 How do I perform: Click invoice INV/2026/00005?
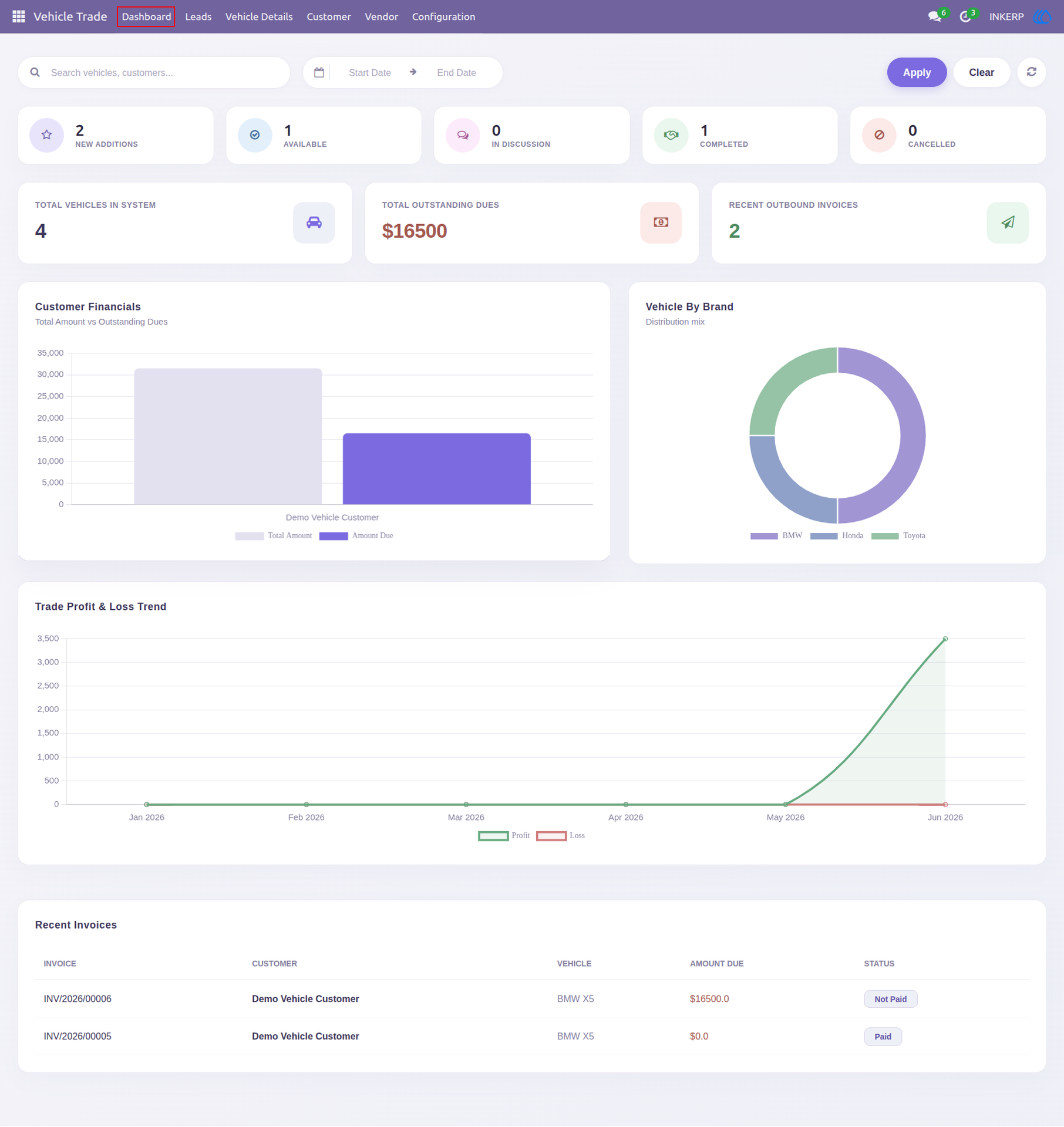coord(78,1037)
